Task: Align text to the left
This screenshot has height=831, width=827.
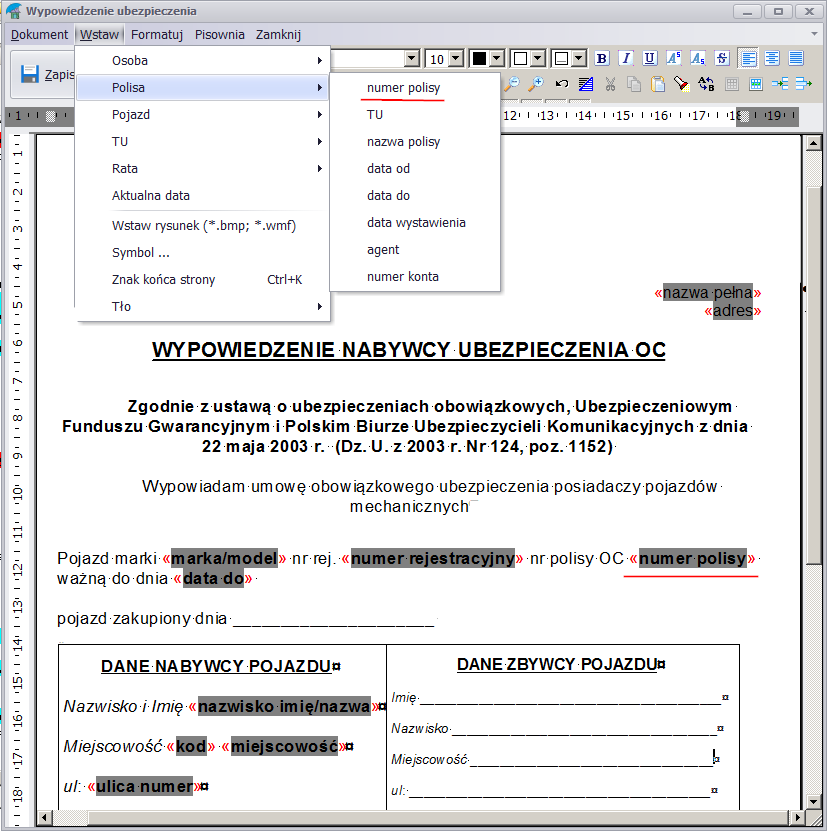Action: coord(748,58)
